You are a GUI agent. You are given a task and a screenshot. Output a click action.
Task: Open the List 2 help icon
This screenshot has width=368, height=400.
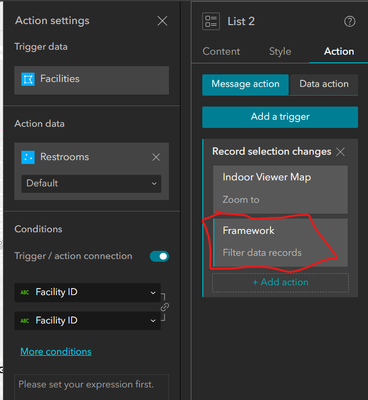350,22
